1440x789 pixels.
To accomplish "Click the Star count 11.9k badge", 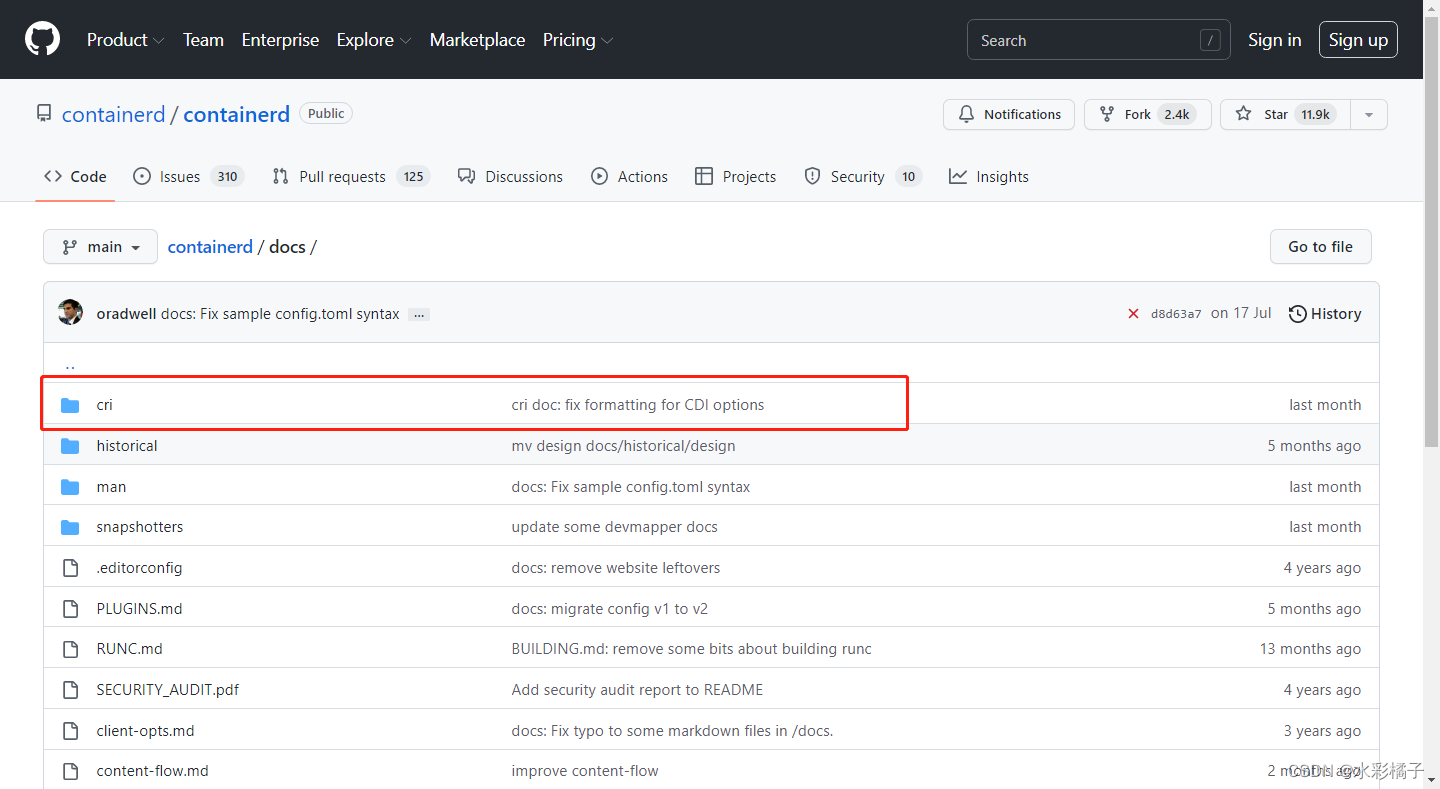I will click(1314, 115).
